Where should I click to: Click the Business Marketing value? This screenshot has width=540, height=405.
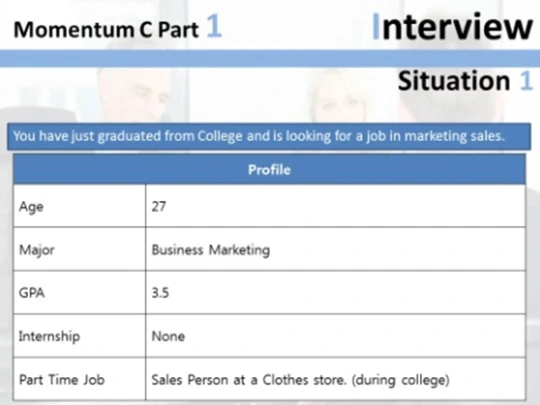click(x=211, y=250)
